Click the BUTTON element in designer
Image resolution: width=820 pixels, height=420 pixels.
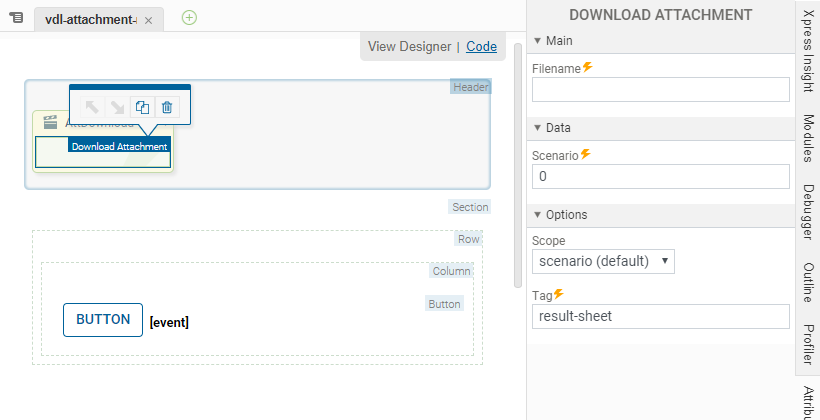point(103,320)
